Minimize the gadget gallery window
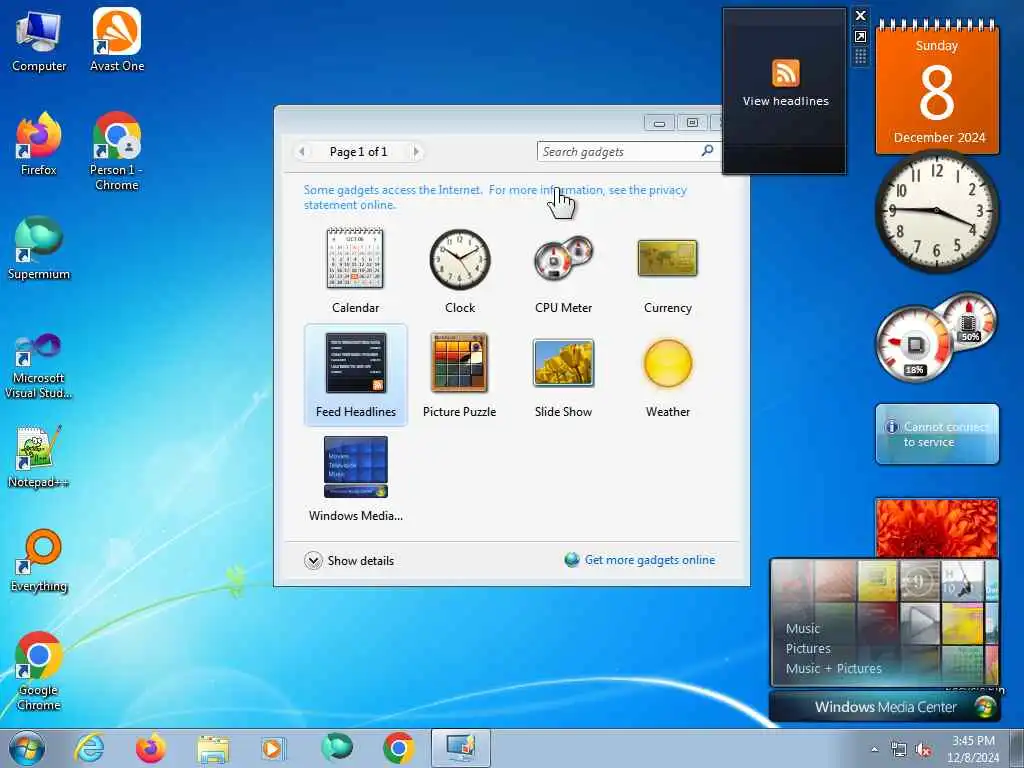The image size is (1024, 768). tap(660, 123)
